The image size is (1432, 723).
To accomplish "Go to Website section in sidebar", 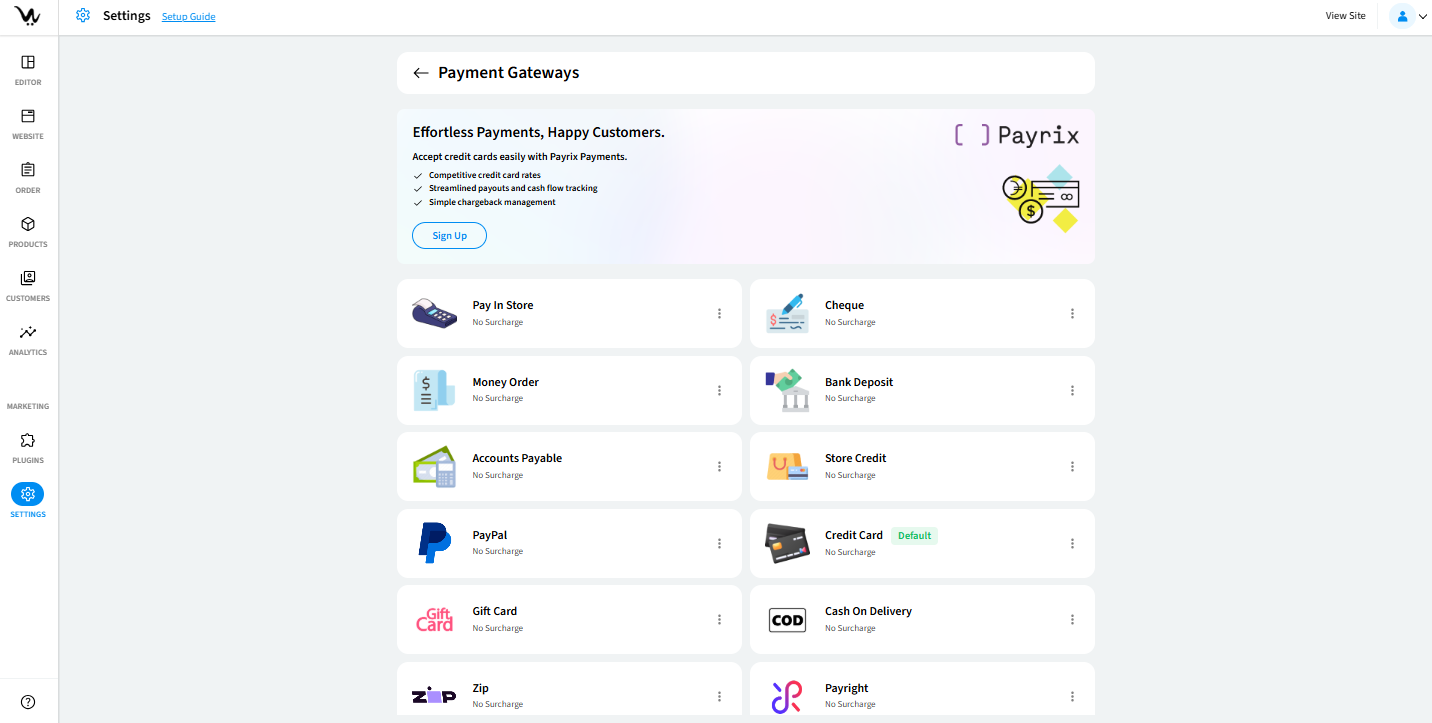I will point(28,117).
